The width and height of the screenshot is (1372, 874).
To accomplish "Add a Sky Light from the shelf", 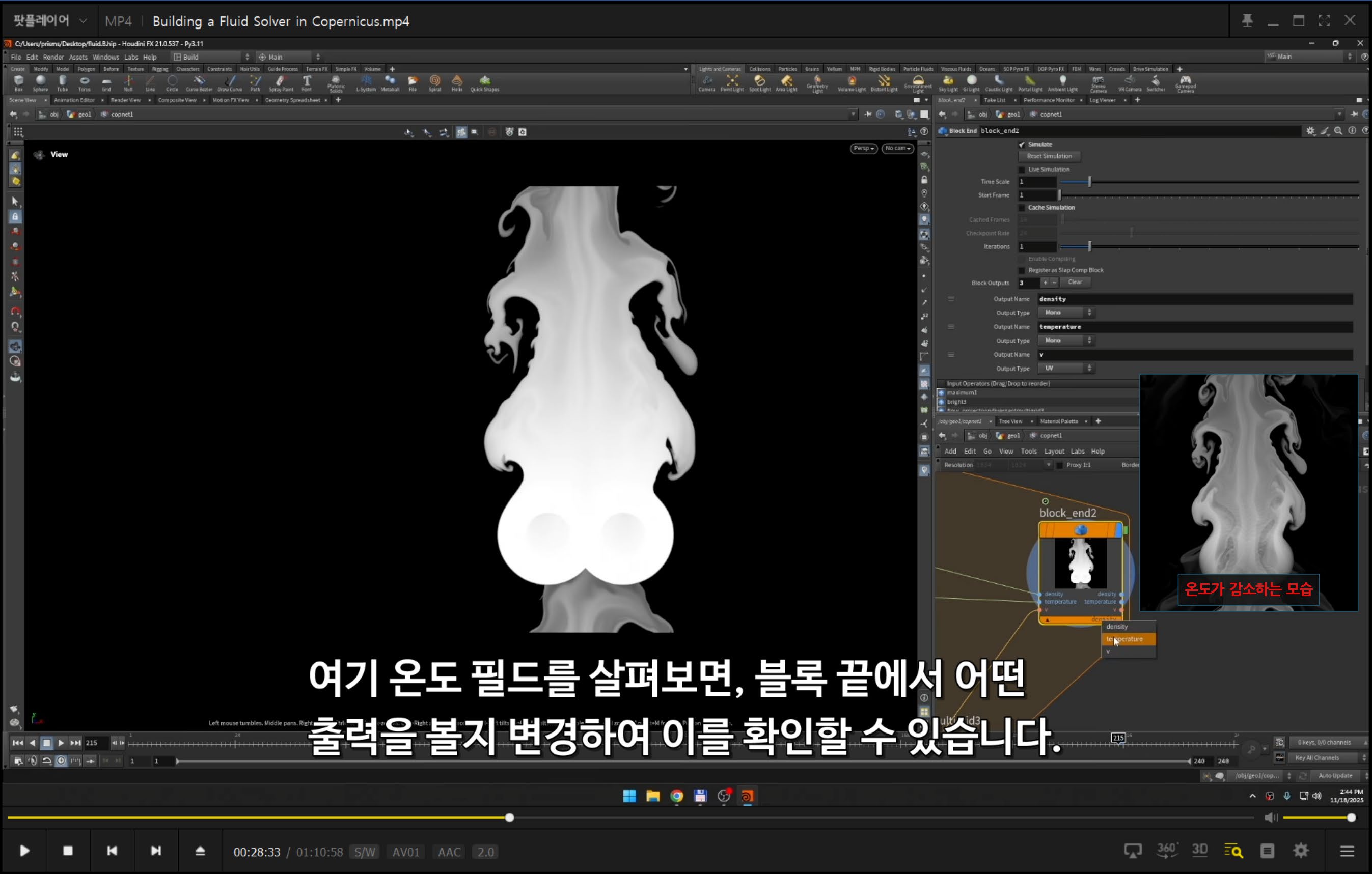I will (948, 83).
